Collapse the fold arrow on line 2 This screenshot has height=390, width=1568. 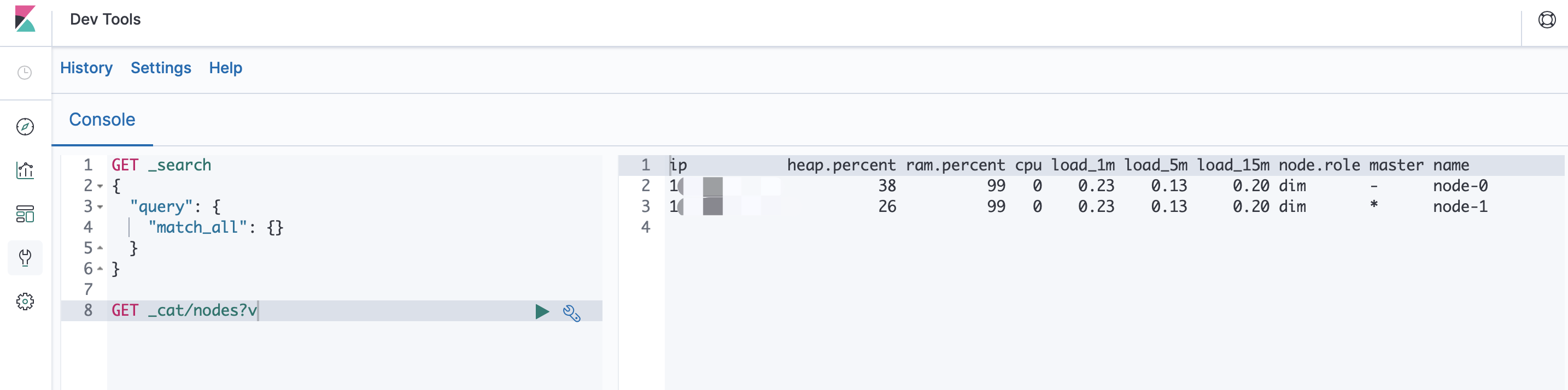coord(101,186)
